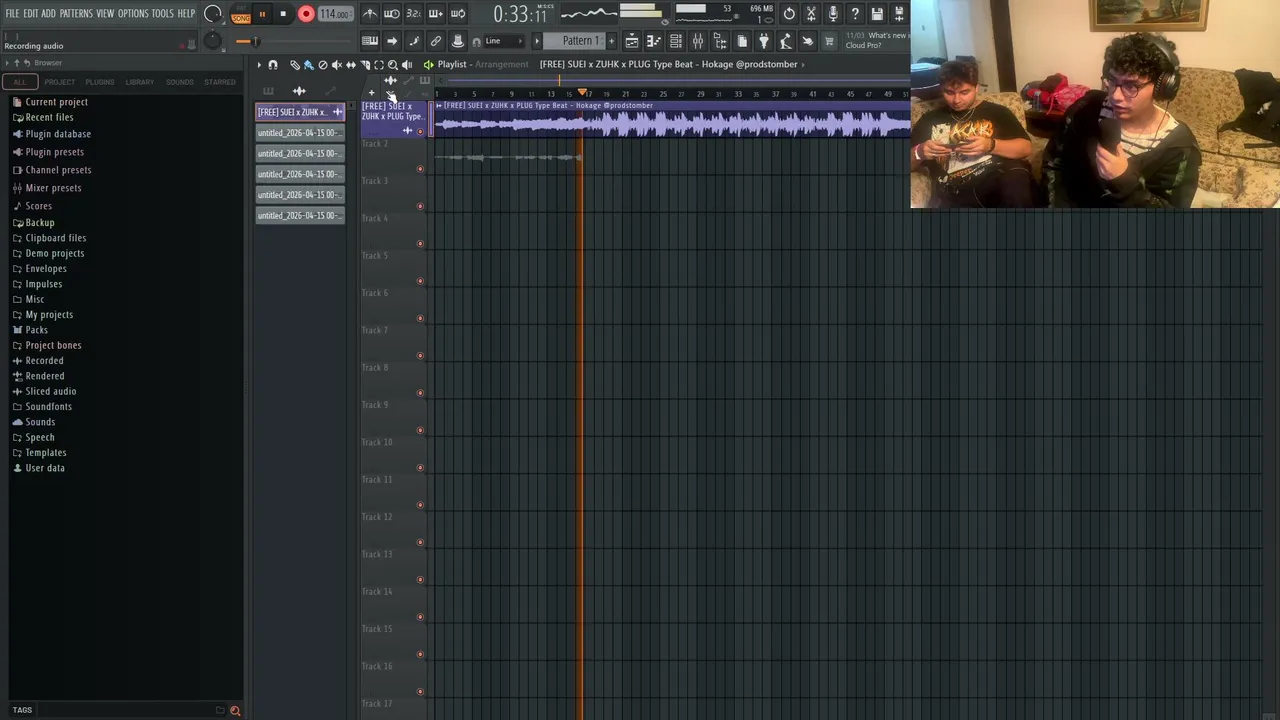Screen dimensions: 1280x720
Task: Click the main volume knob
Action: click(213, 14)
